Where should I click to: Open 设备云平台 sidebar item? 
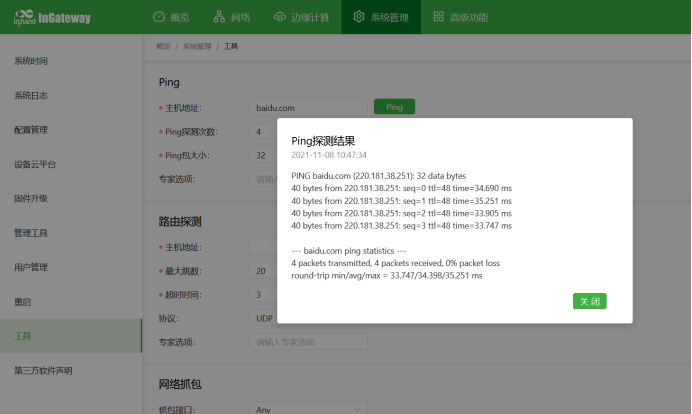[35, 164]
